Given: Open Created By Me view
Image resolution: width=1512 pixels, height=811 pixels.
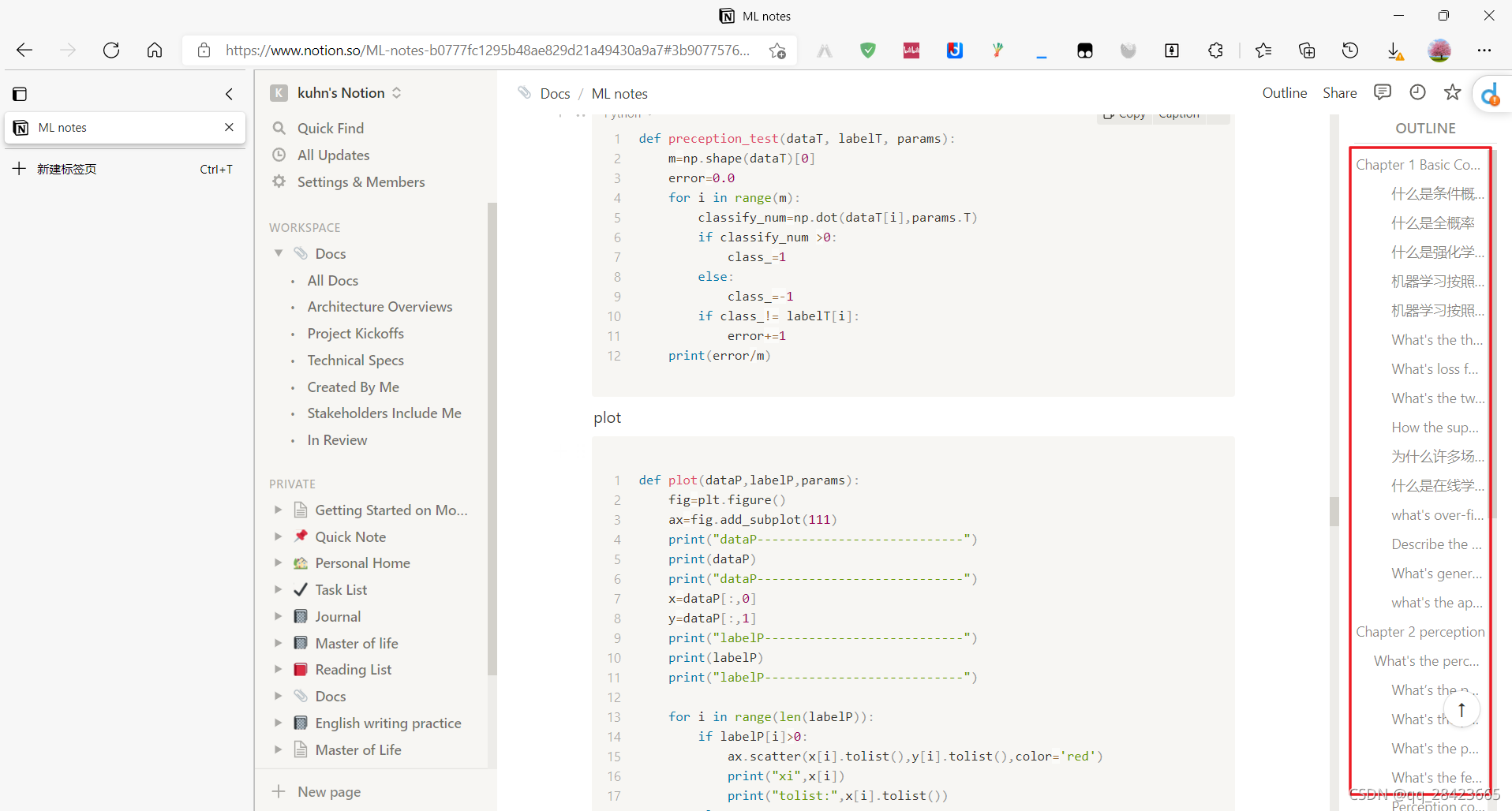Looking at the screenshot, I should click(353, 387).
